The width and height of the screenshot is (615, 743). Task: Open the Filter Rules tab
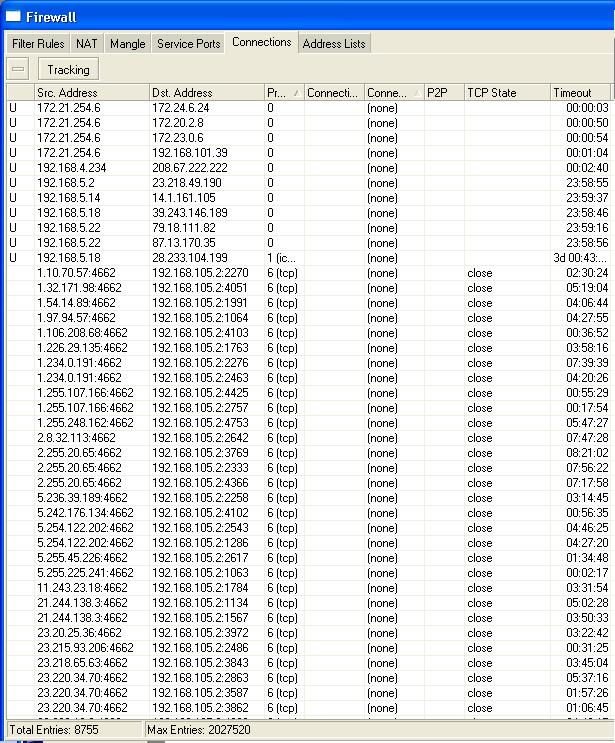pyautogui.click(x=38, y=44)
